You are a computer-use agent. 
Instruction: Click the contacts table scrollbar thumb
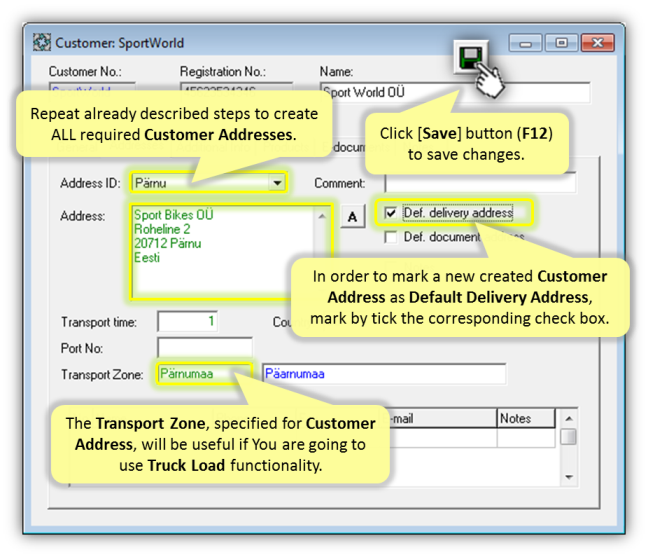click(569, 437)
